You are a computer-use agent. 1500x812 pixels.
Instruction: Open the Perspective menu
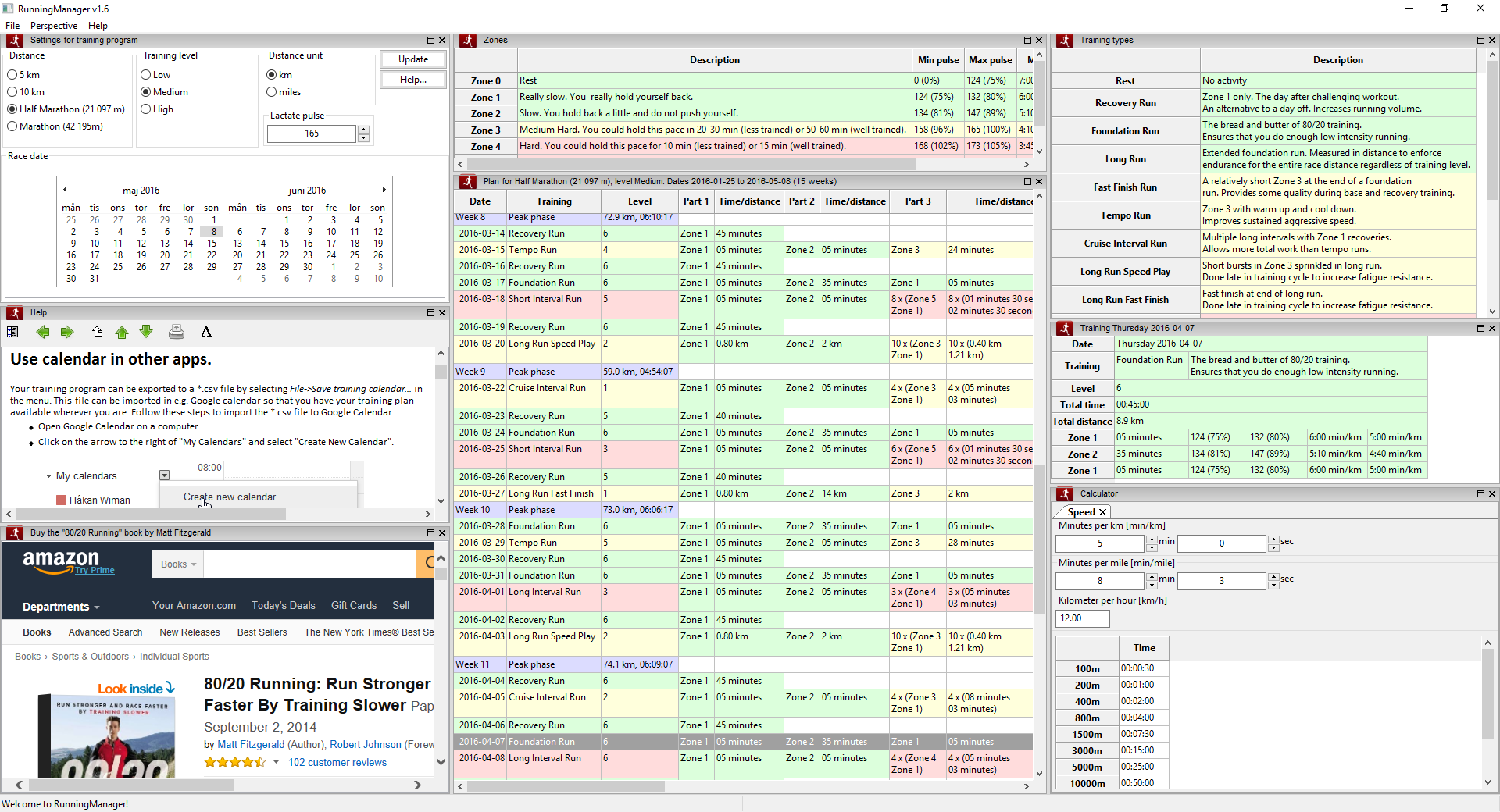[54, 26]
